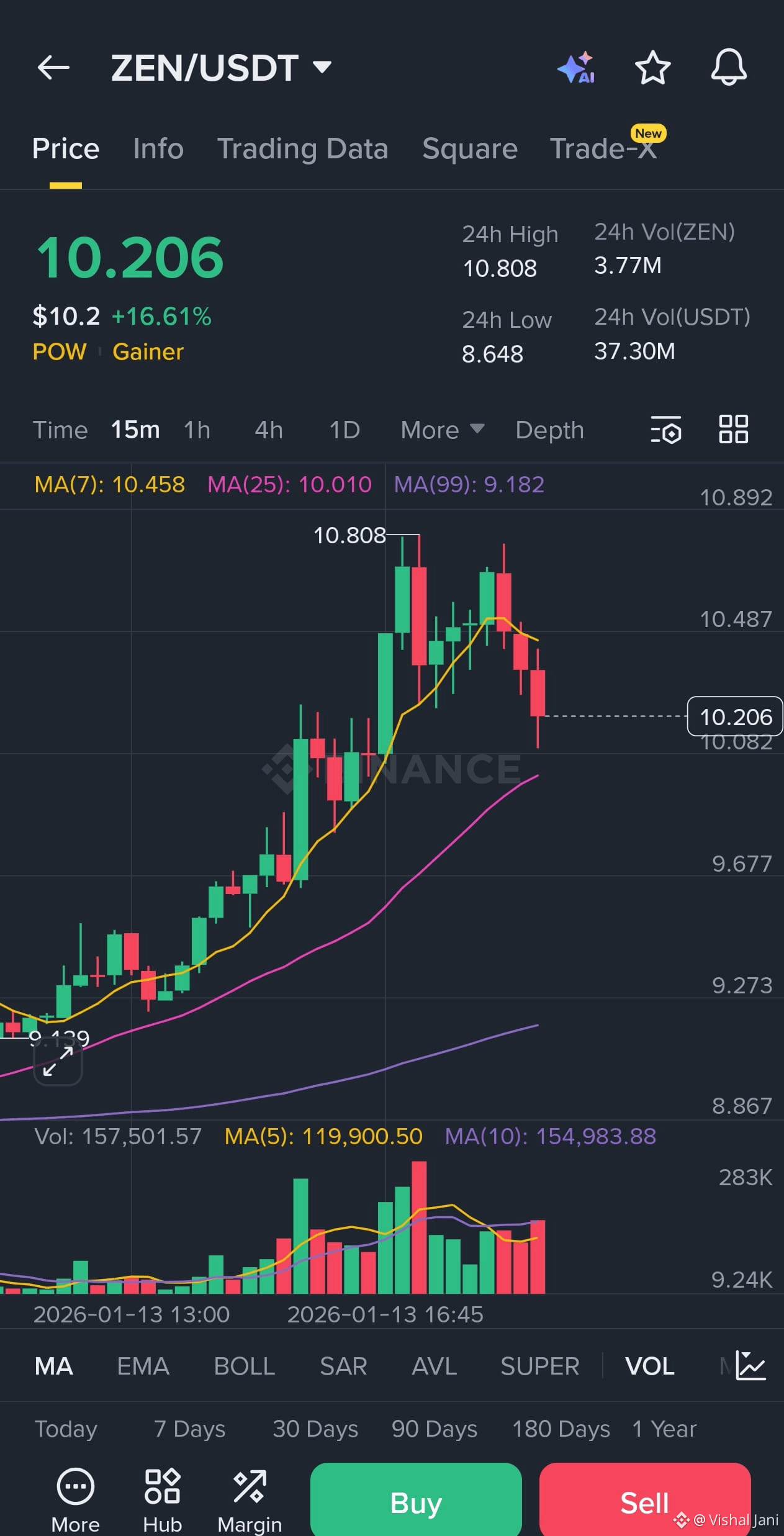The image size is (784, 1536).
Task: Tap the volume MA(10): 154,983.88 label
Action: tap(551, 1136)
